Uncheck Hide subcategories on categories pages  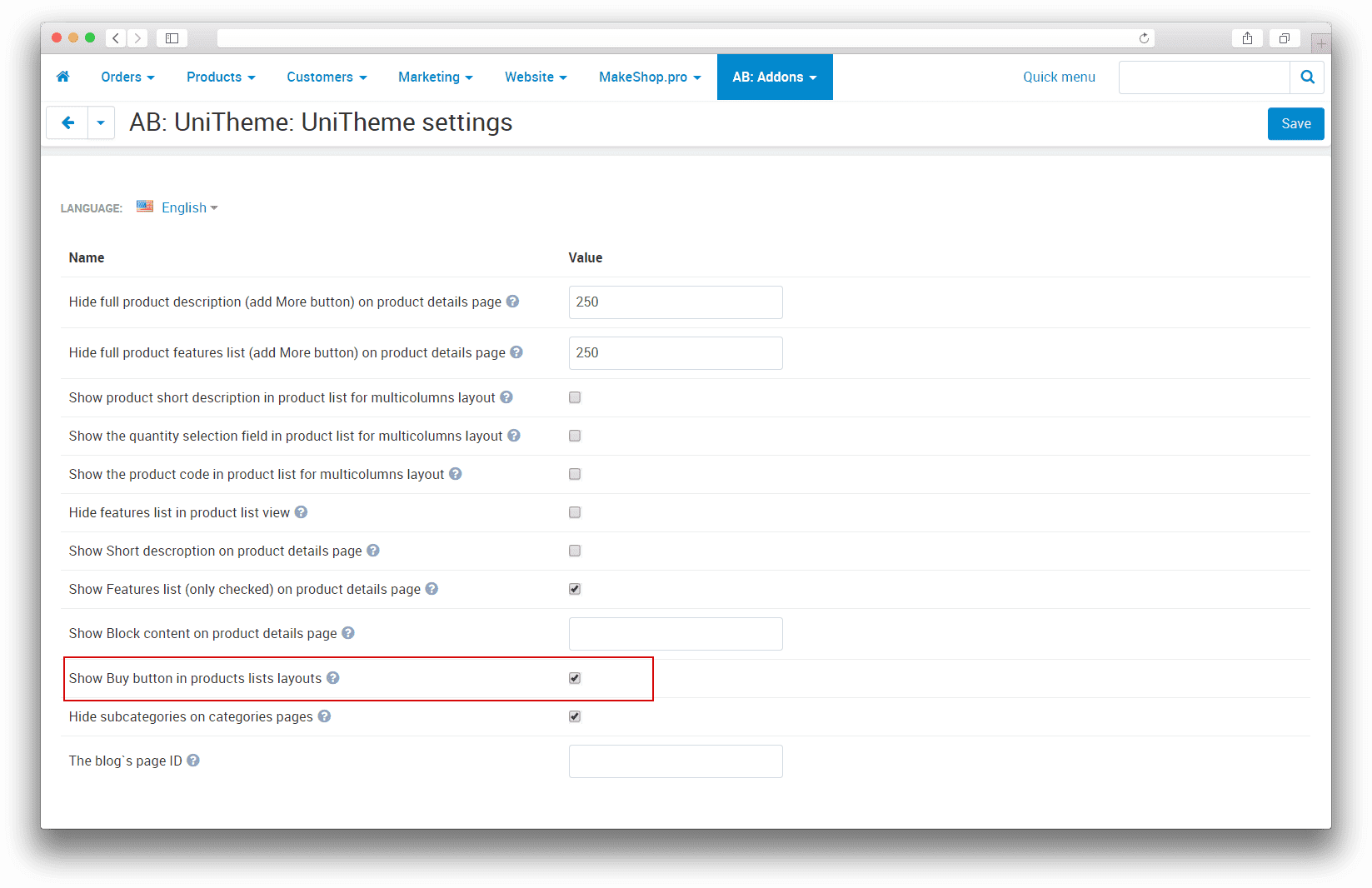575,716
